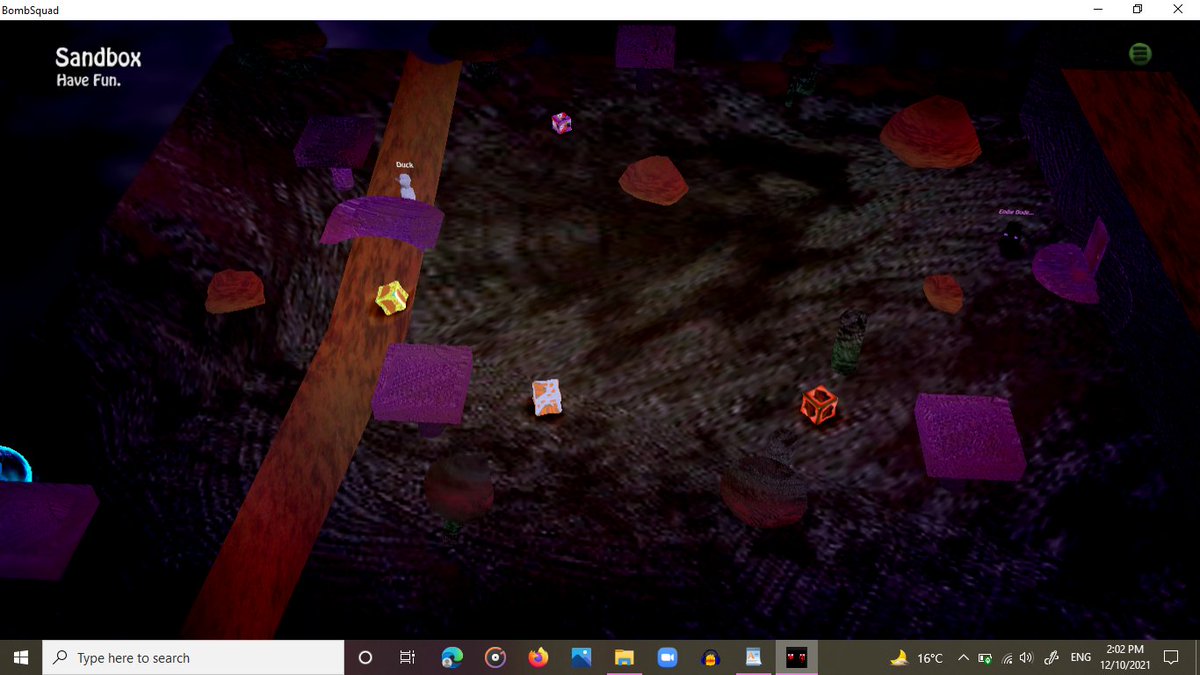Image resolution: width=1200 pixels, height=675 pixels.
Task: Show hidden system tray icons
Action: [964, 657]
